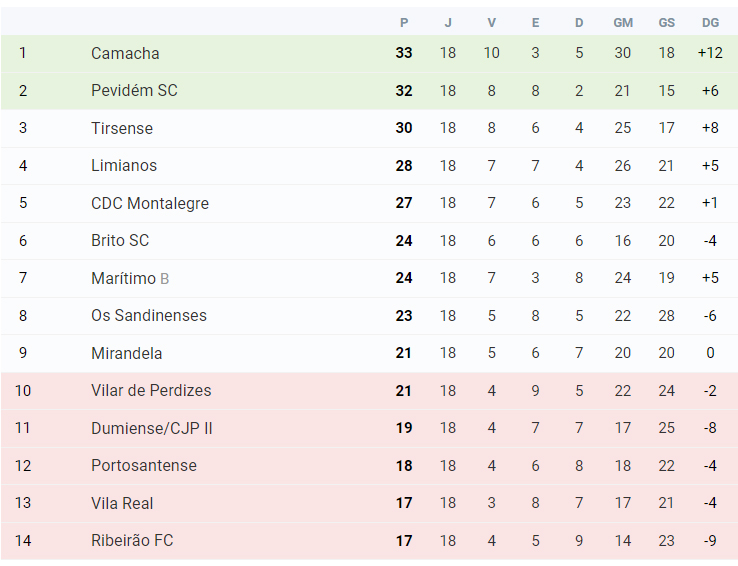
Task: Open the Camacha team link
Action: coord(125,53)
